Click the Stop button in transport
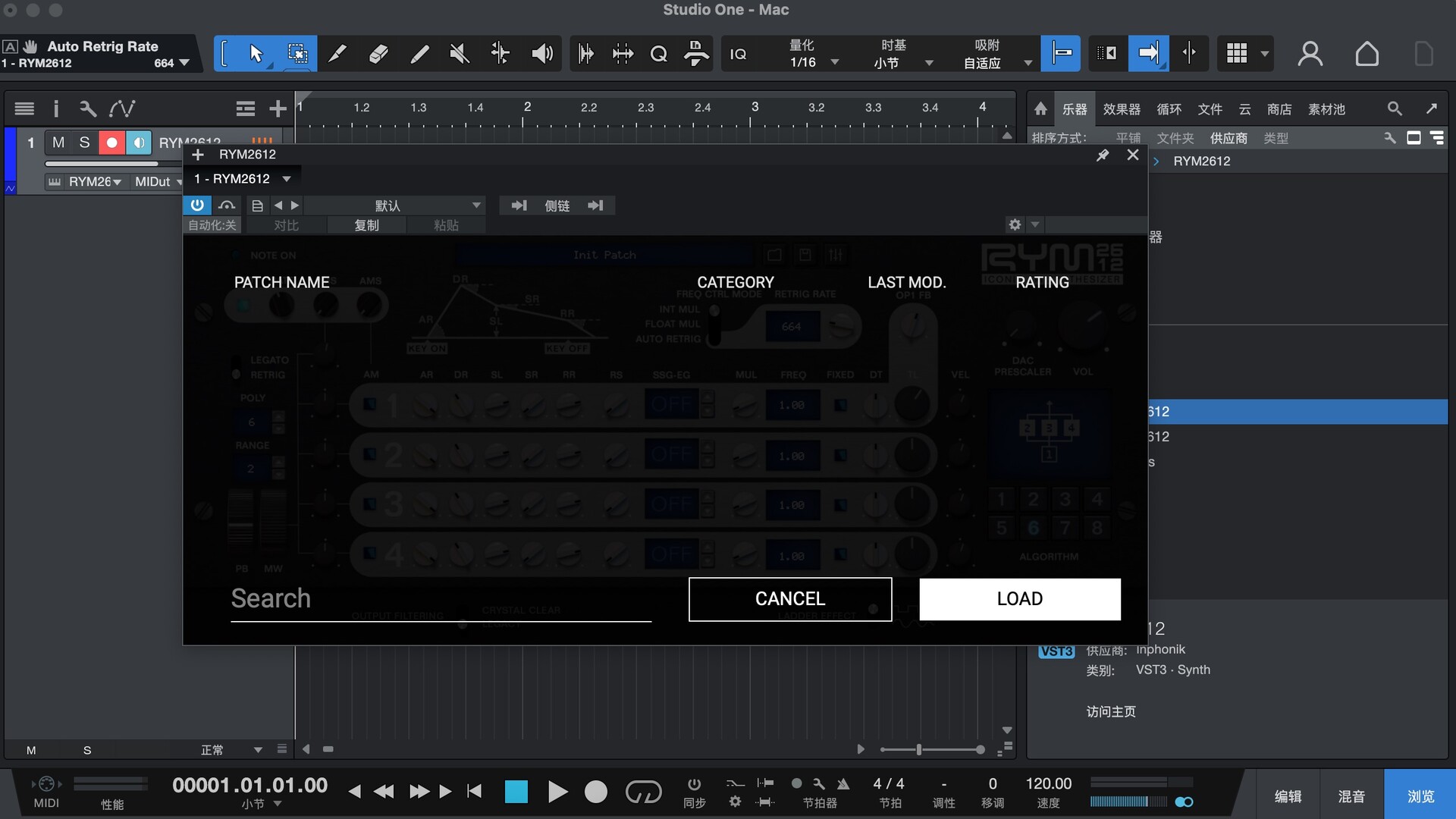 point(516,792)
